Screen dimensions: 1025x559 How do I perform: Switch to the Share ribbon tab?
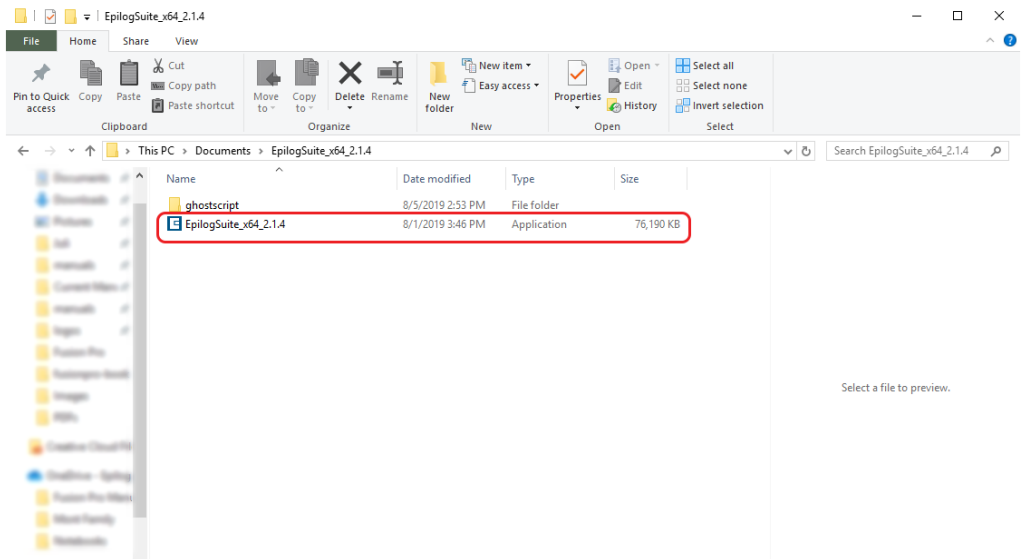pyautogui.click(x=135, y=41)
